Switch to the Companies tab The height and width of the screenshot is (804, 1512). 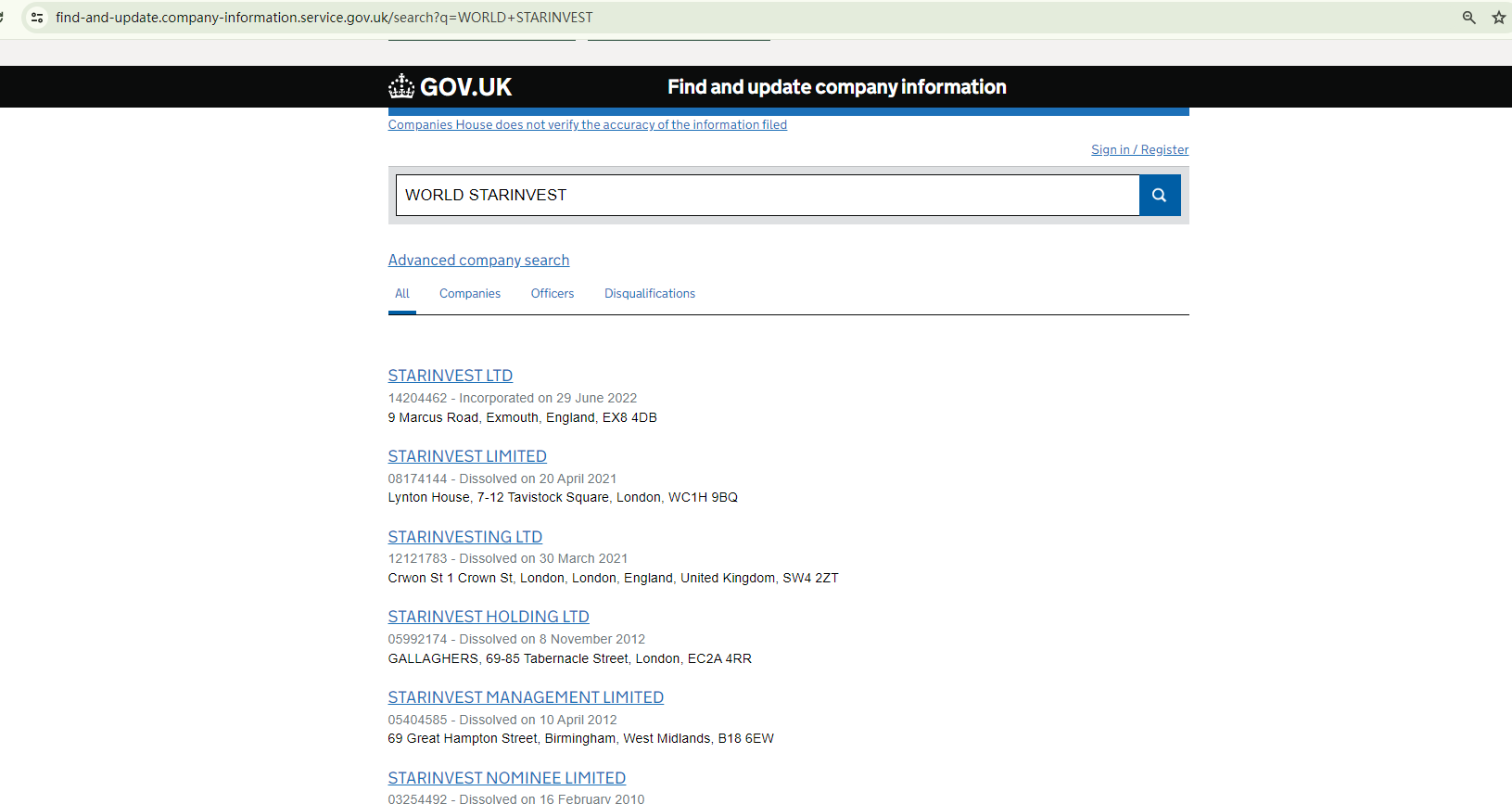[469, 294]
